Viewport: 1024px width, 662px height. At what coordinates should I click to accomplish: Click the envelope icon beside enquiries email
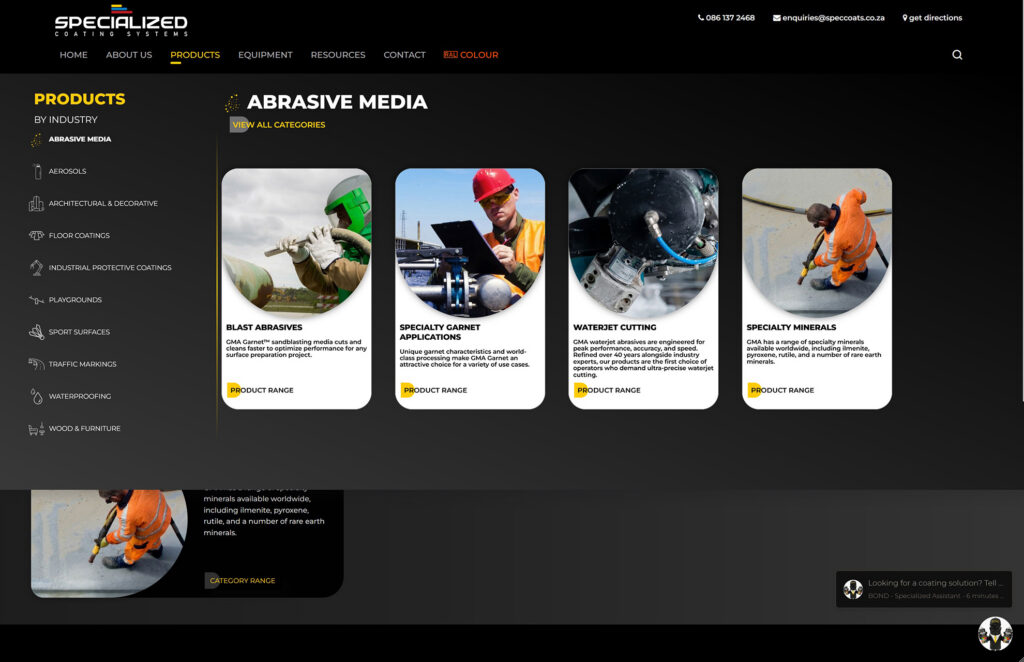pyautogui.click(x=776, y=18)
